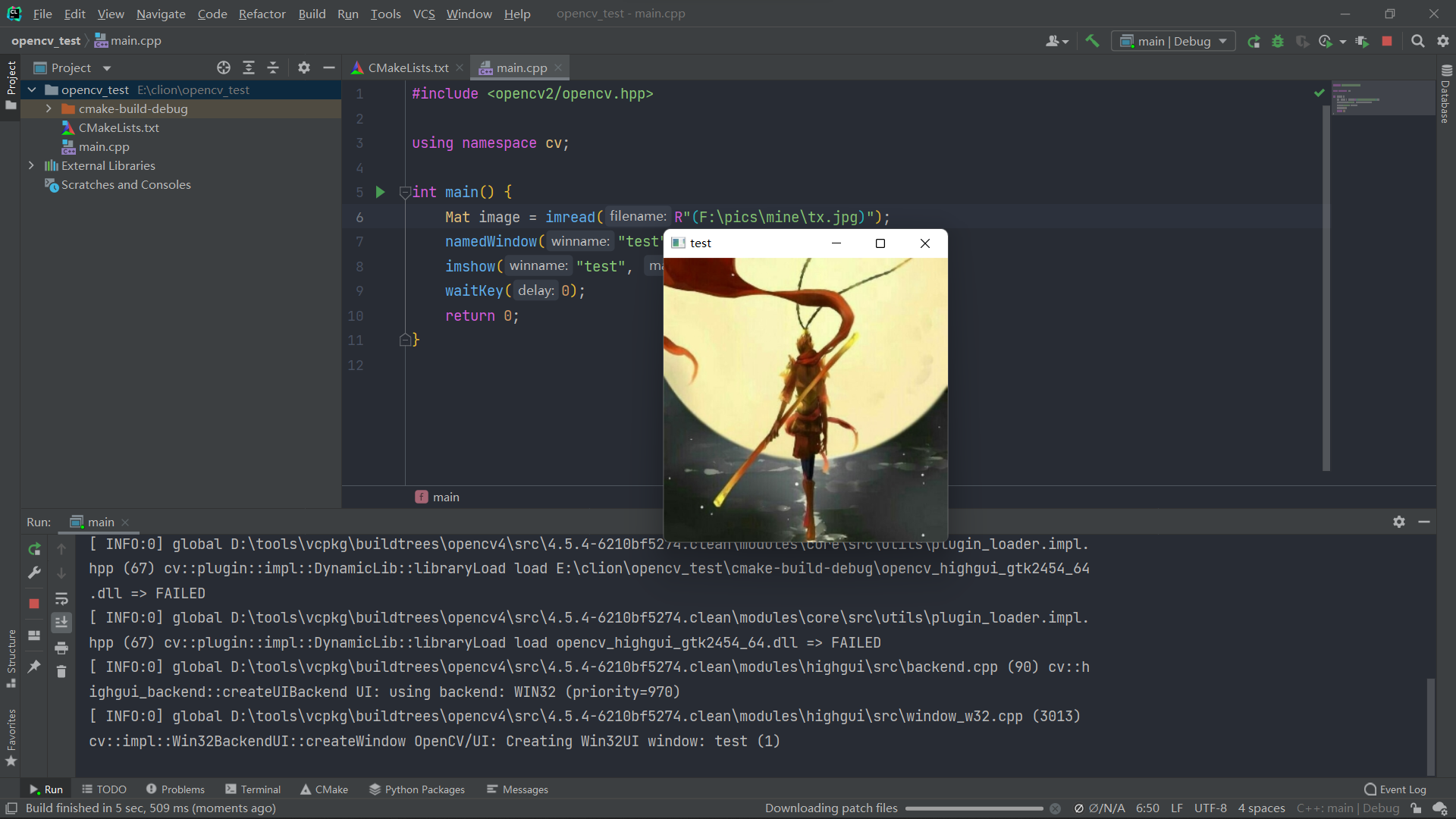The height and width of the screenshot is (819, 1456).
Task: Start debugging with the bug icon
Action: tap(1278, 42)
